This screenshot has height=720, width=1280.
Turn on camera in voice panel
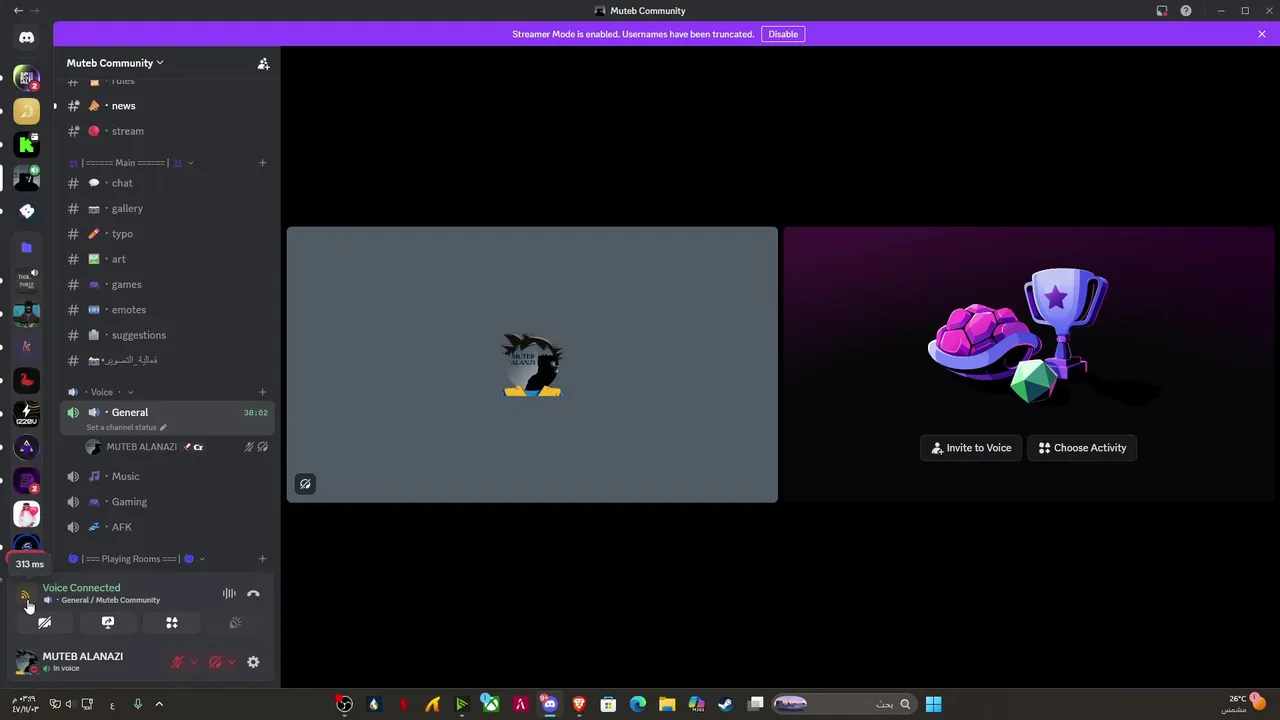point(44,622)
